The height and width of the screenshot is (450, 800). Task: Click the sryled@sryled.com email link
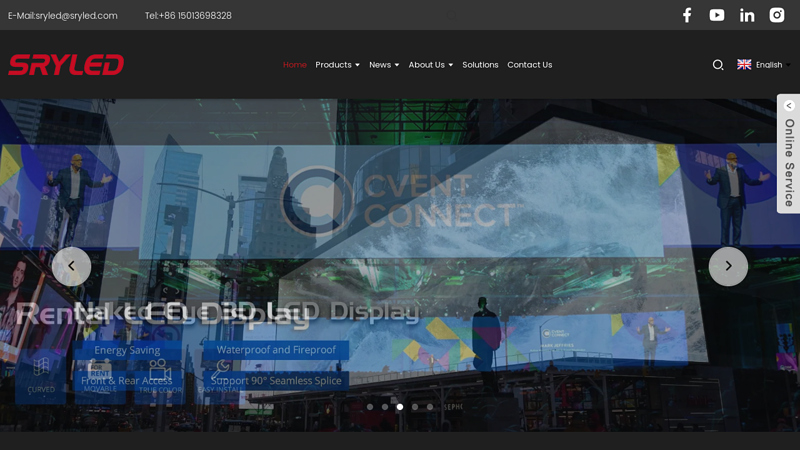(77, 16)
